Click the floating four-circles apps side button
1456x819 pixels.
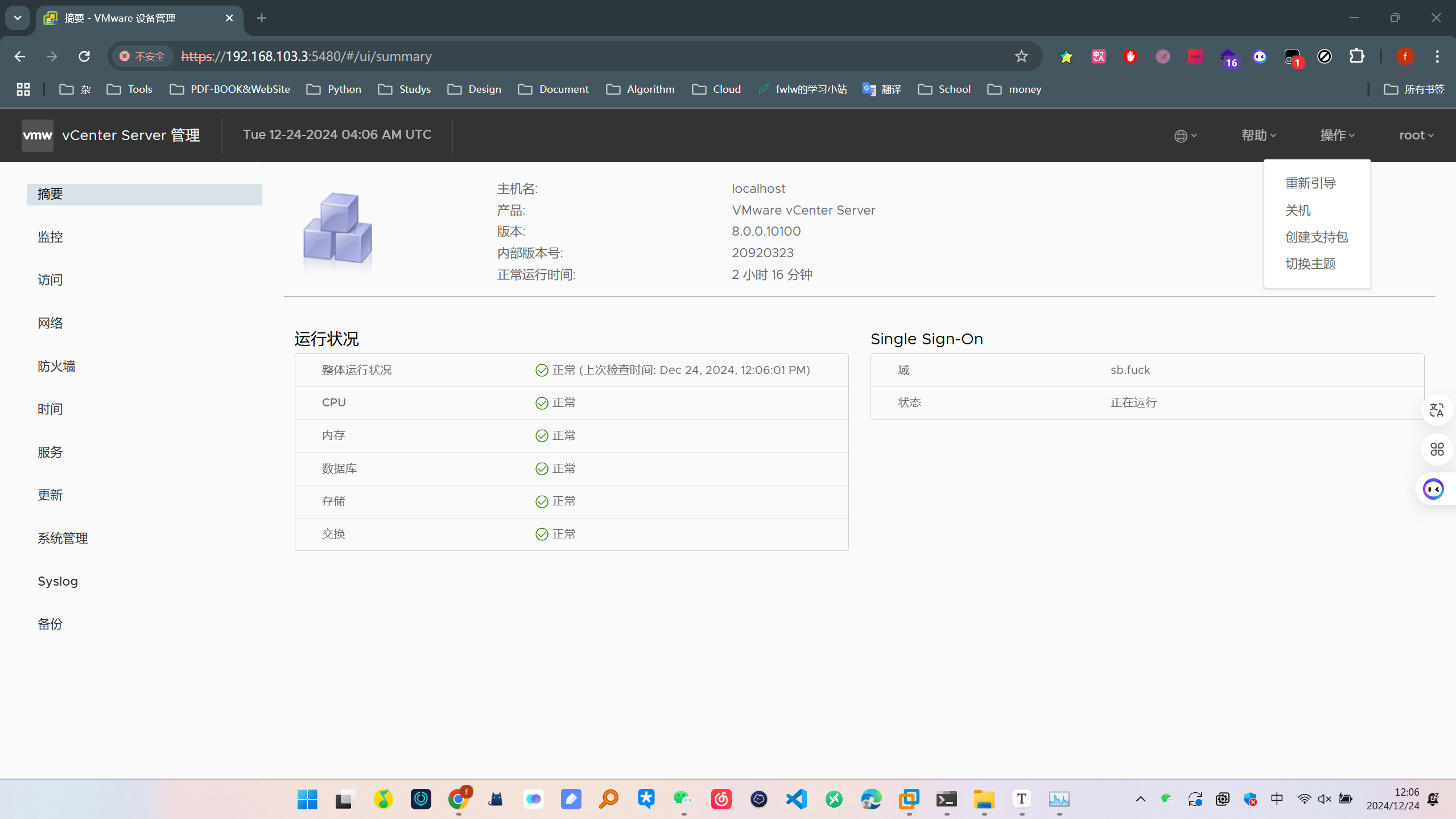(x=1437, y=450)
